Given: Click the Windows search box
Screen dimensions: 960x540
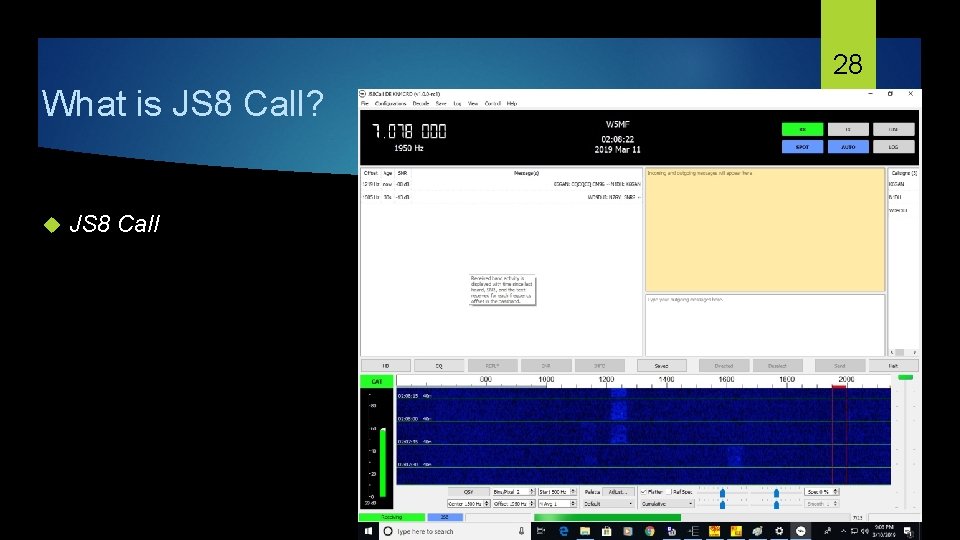Looking at the screenshot, I should pyautogui.click(x=454, y=531).
